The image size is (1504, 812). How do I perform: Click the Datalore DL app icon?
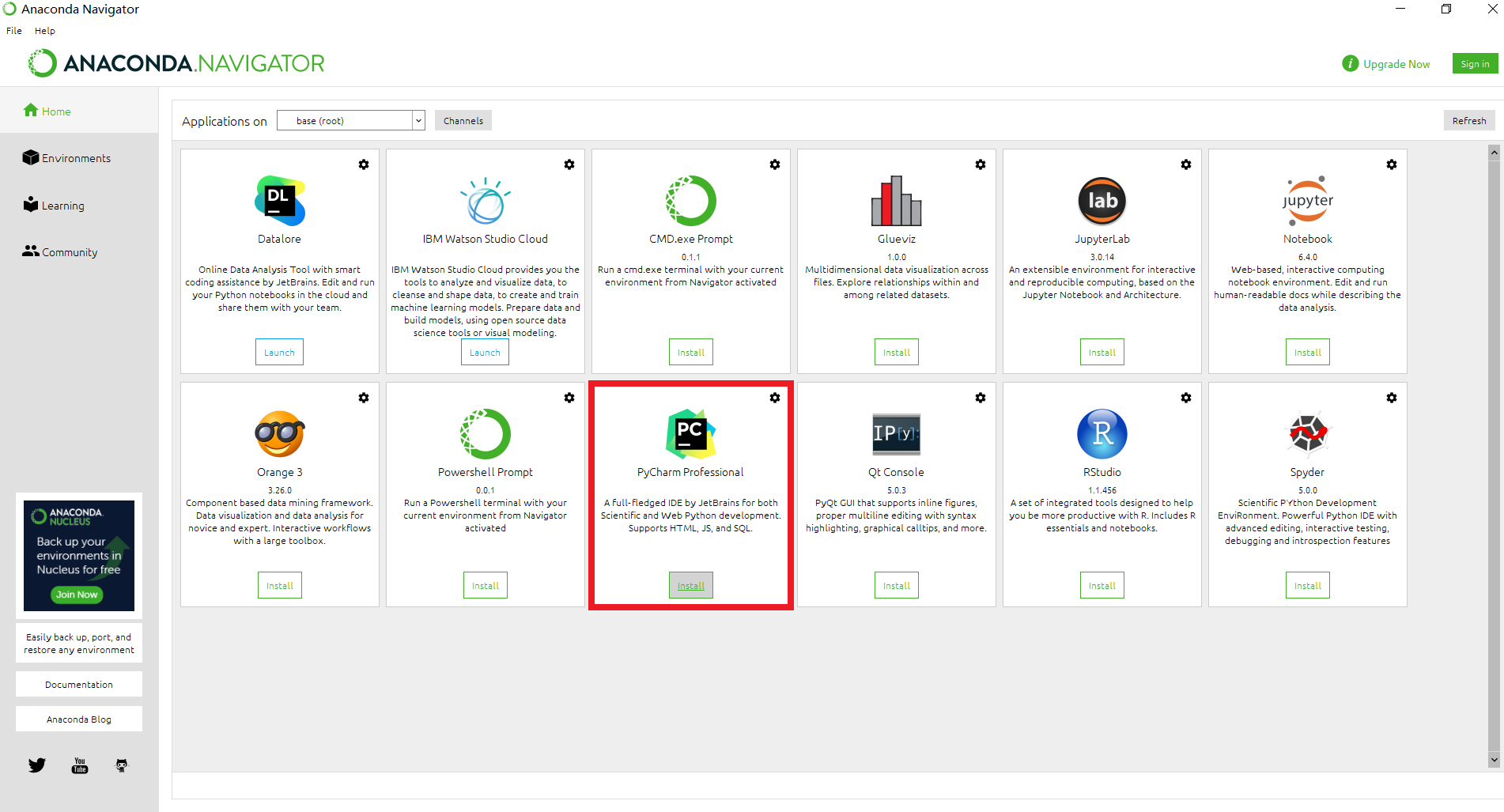(280, 201)
